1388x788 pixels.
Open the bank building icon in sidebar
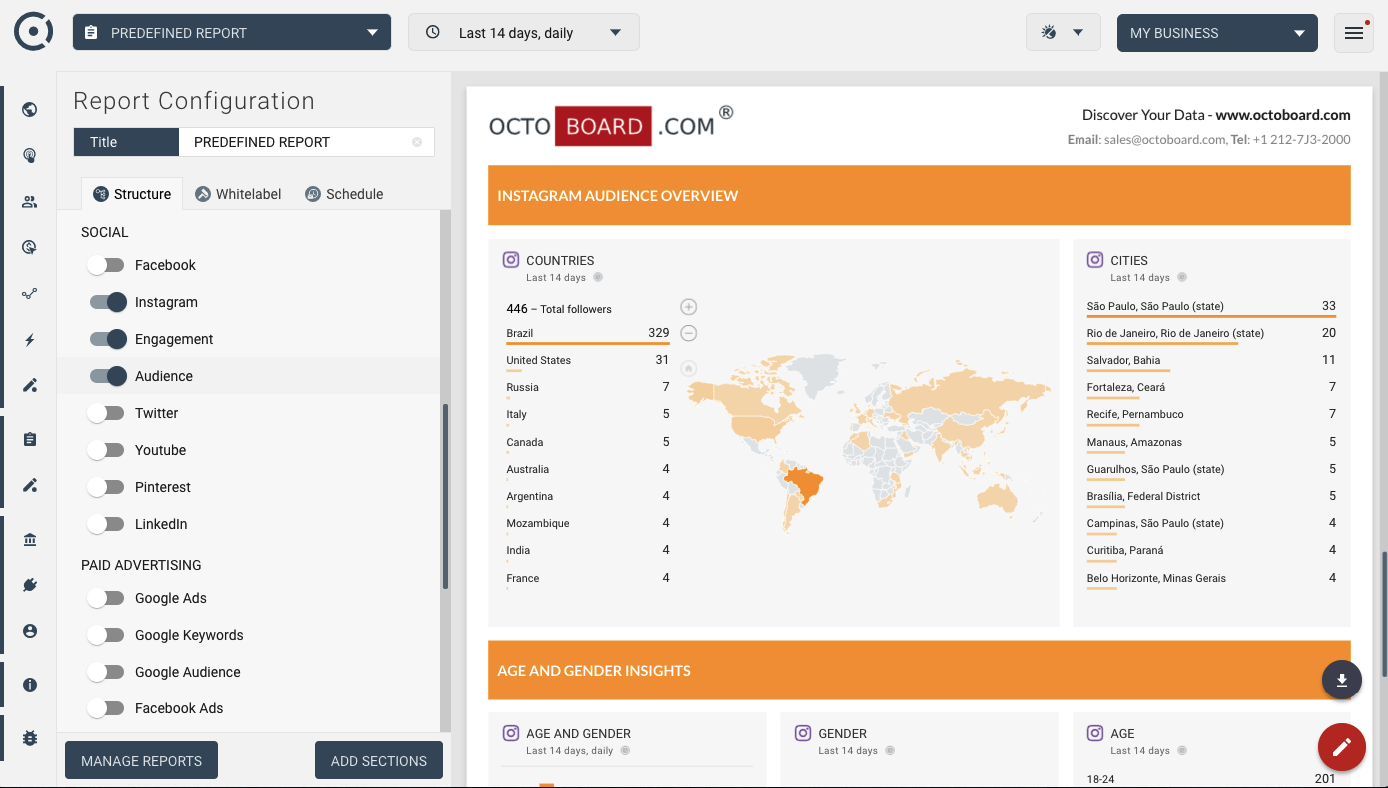[x=30, y=540]
